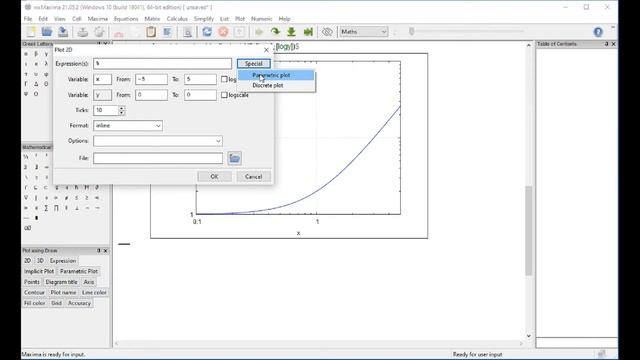The image size is (640, 360).
Task: Click the open file toolbar icon
Action: coord(47,32)
